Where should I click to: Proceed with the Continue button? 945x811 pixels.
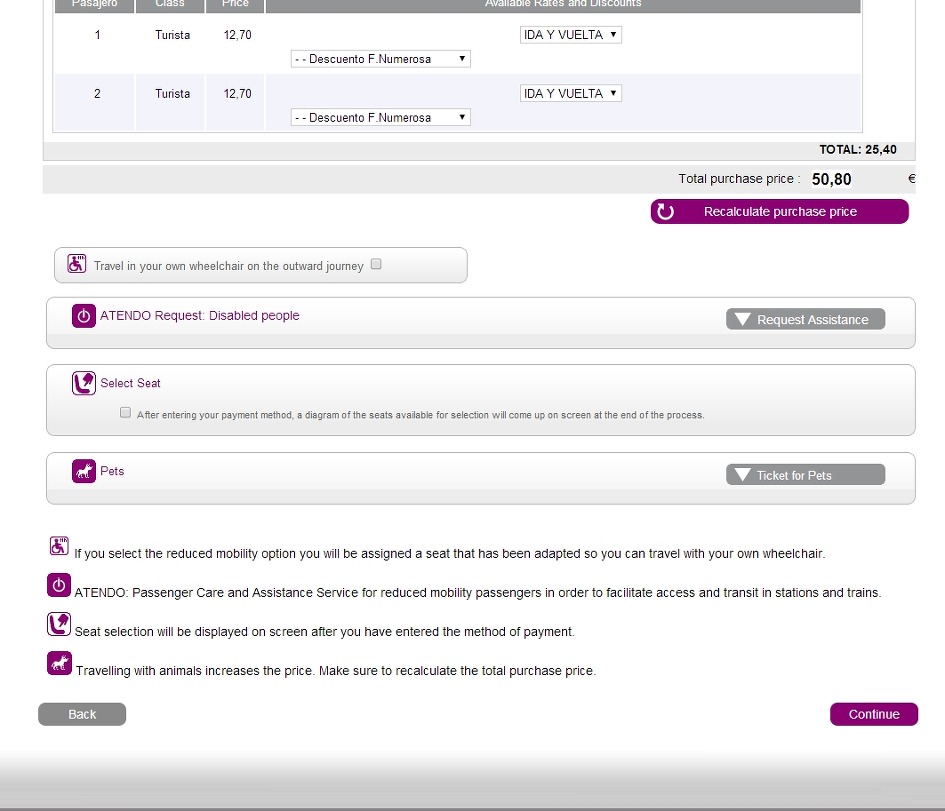point(873,714)
